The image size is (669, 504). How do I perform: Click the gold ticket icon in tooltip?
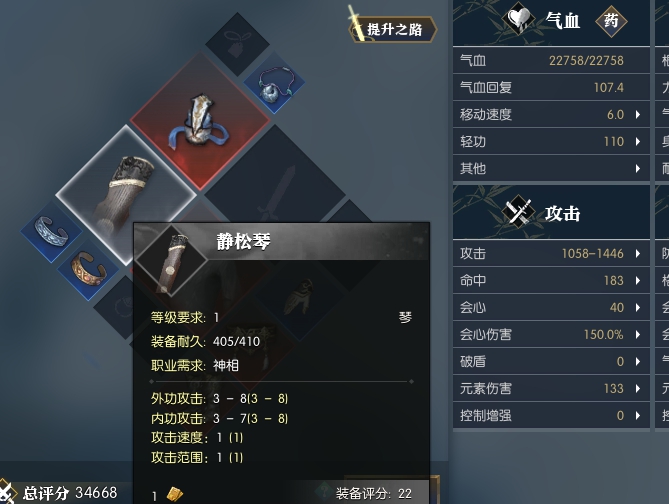tap(175, 494)
